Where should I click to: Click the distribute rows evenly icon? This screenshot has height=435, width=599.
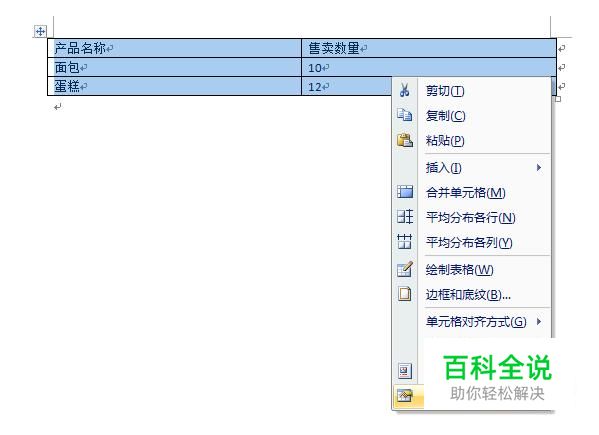405,217
